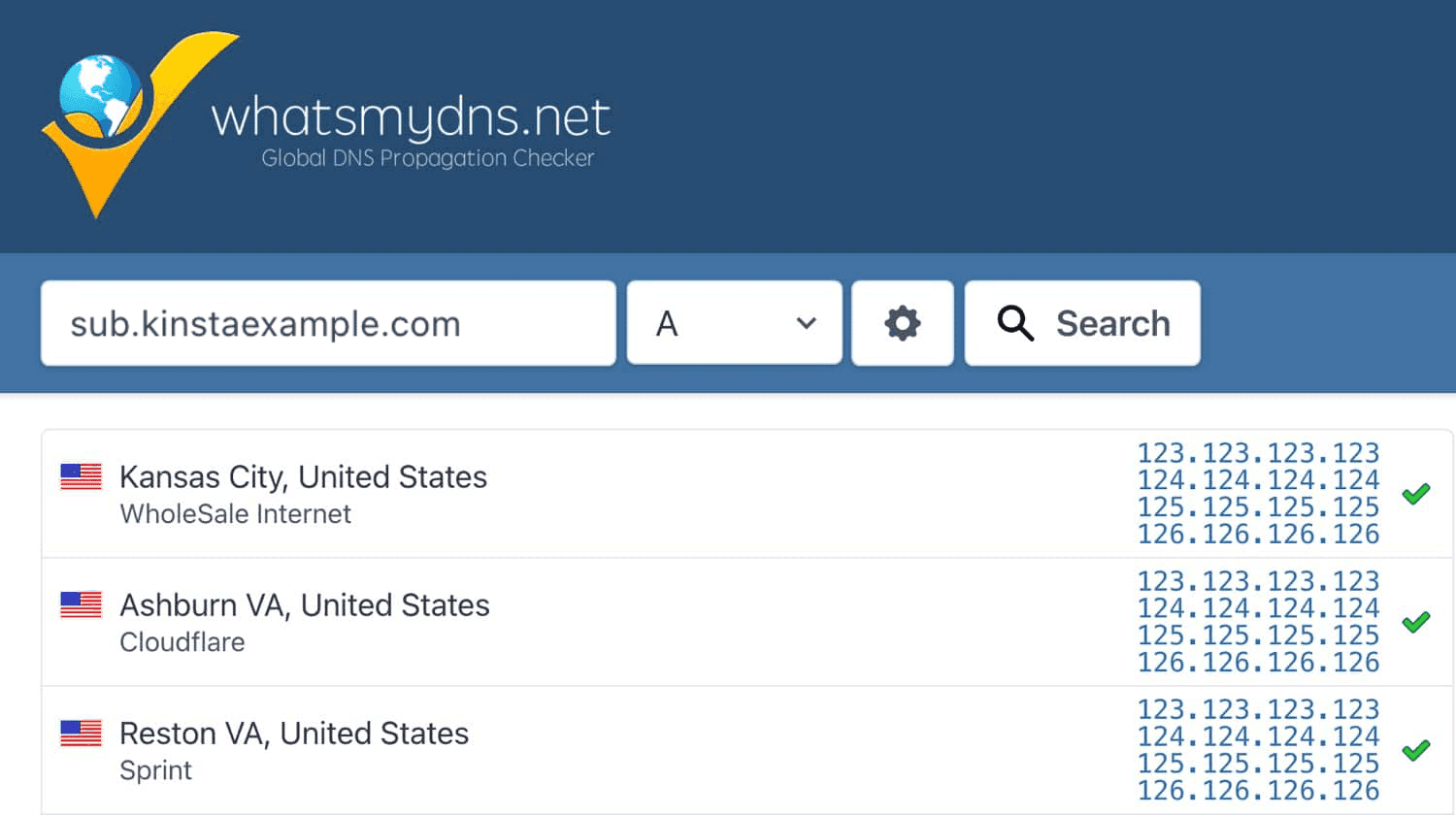The height and width of the screenshot is (815, 1456).
Task: Select the Ashburn VA Cloudflare entry
Action: (303, 621)
